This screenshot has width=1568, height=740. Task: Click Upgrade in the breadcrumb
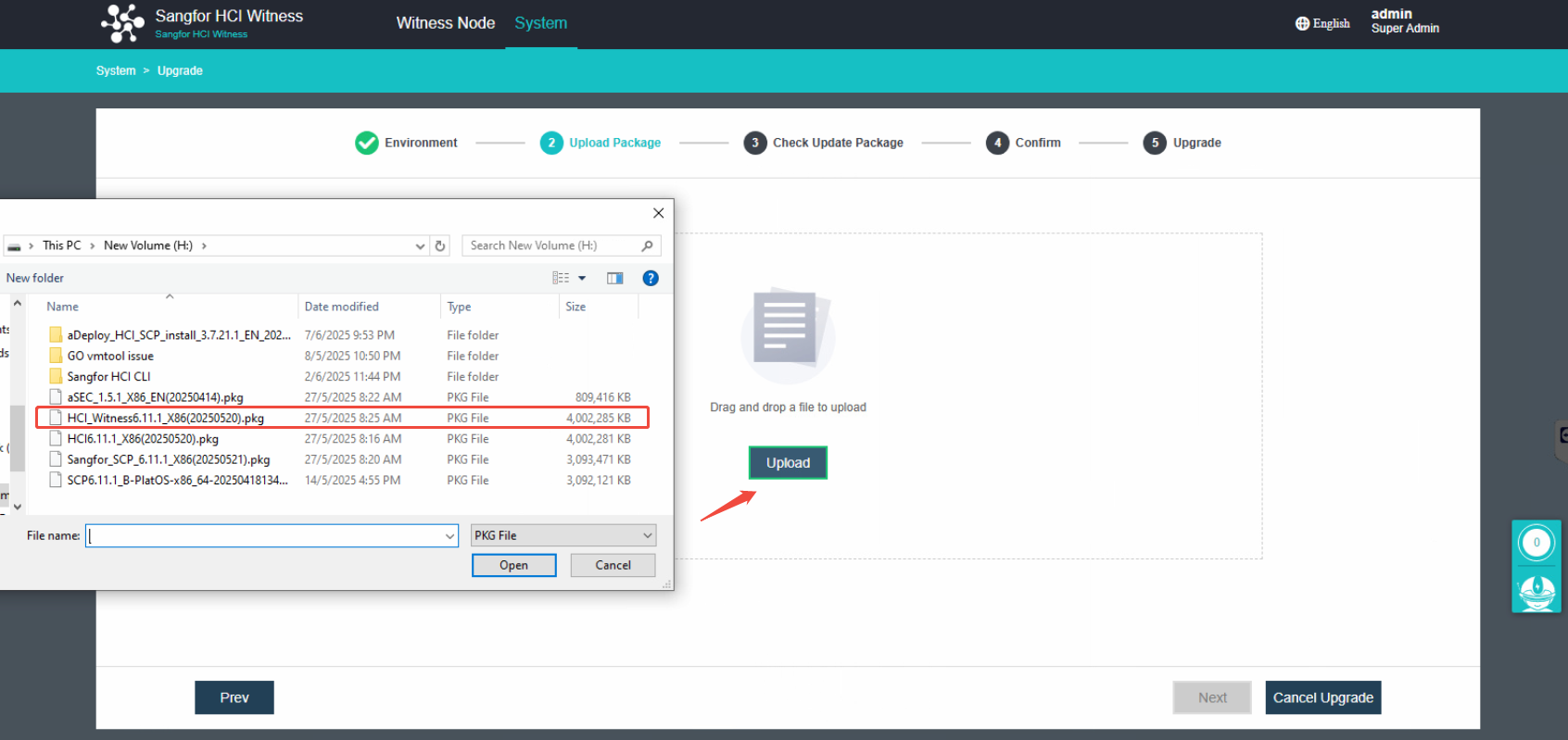pyautogui.click(x=180, y=70)
